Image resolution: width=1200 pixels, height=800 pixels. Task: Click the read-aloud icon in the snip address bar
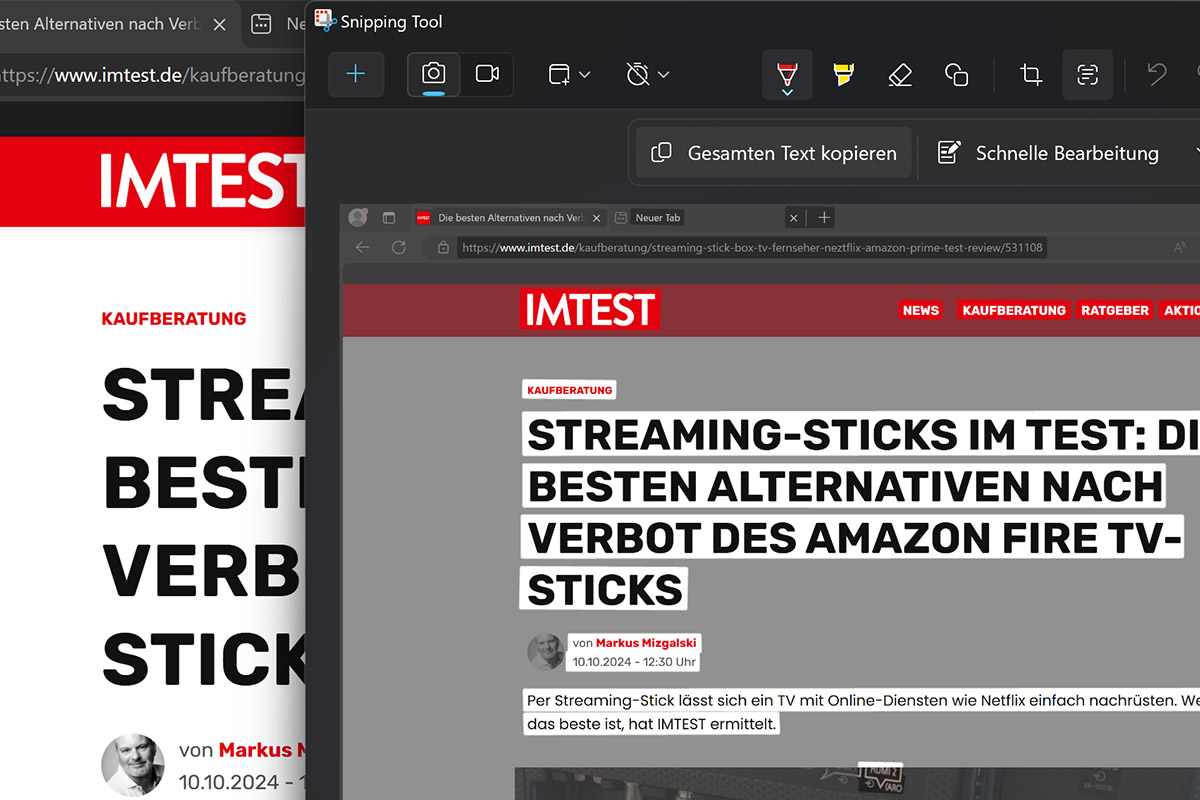tap(1180, 247)
